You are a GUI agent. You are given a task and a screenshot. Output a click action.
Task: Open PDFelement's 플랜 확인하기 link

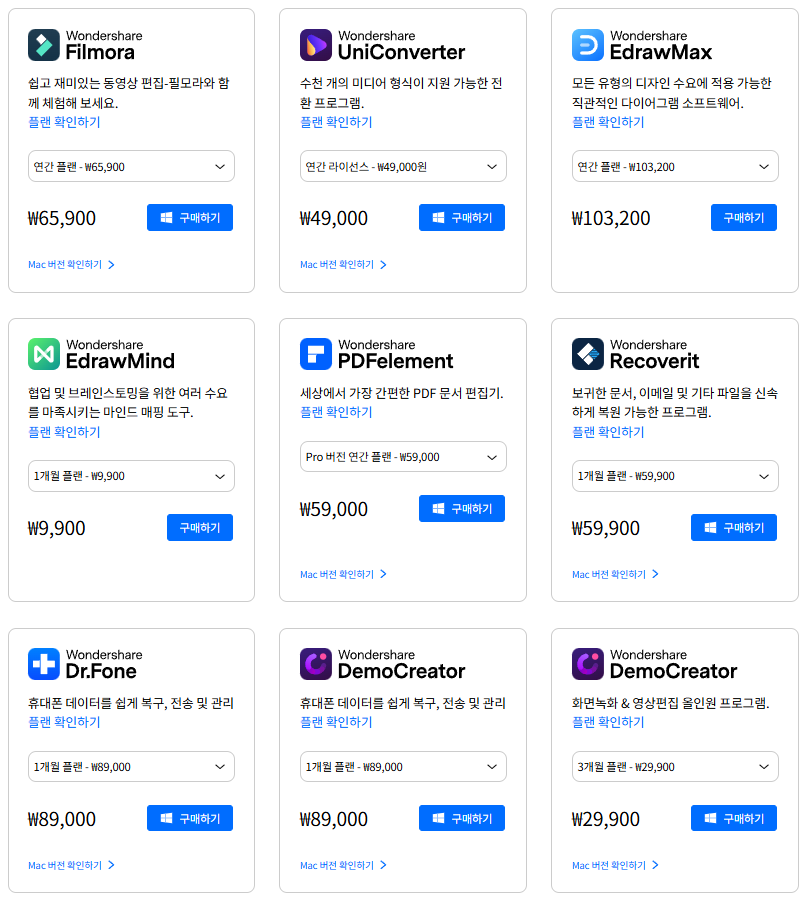click(x=336, y=412)
